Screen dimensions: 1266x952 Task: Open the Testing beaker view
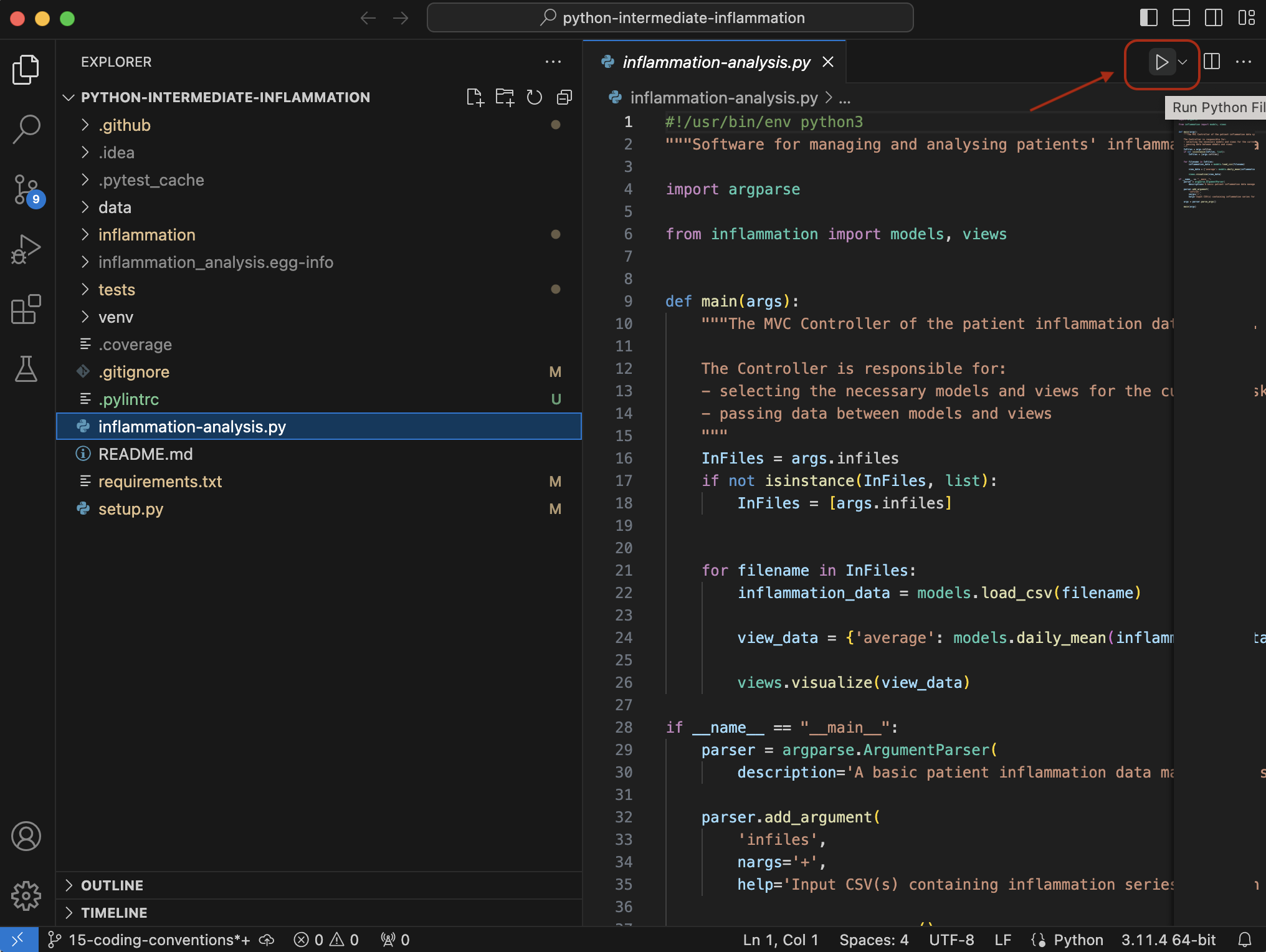tap(26, 369)
